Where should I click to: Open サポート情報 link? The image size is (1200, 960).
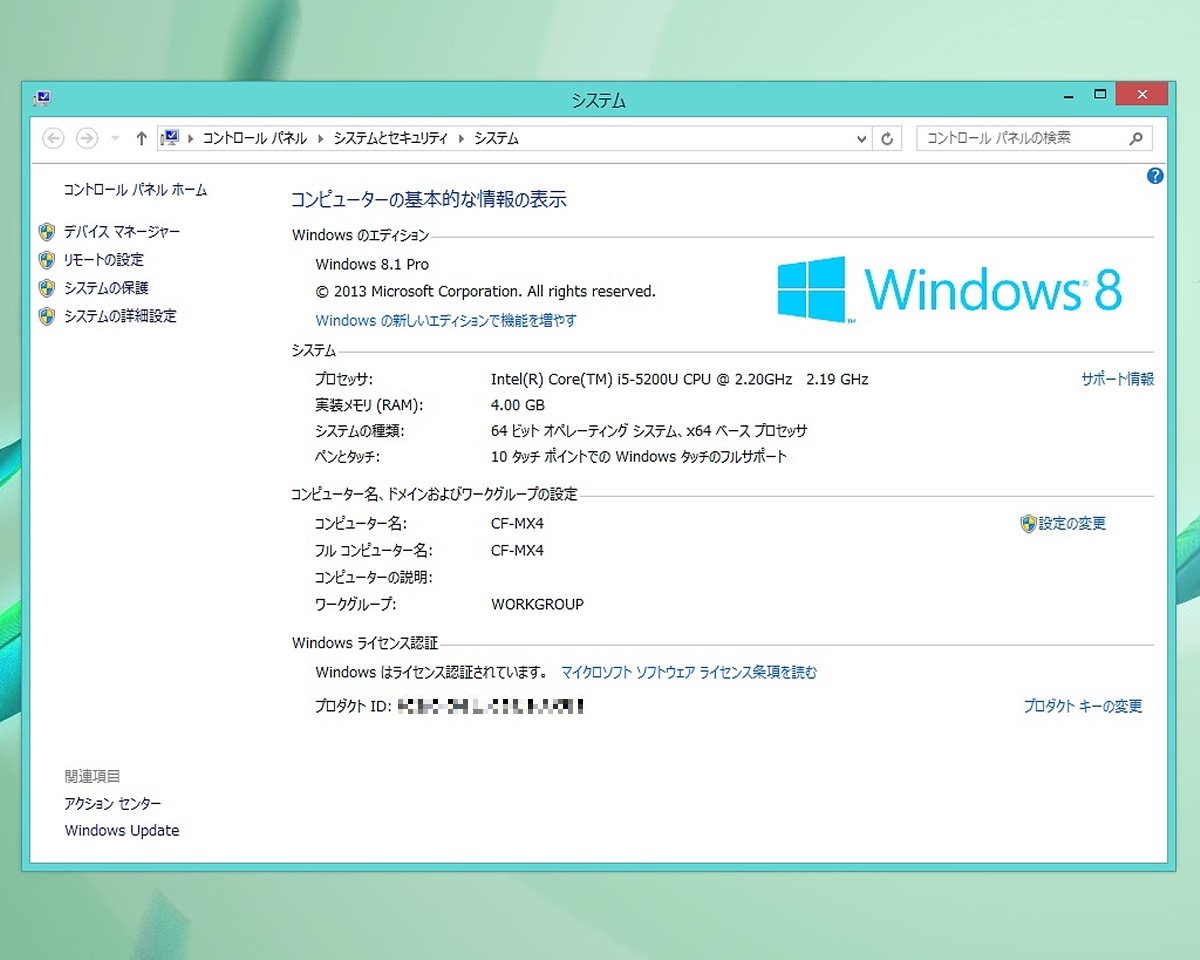1117,379
